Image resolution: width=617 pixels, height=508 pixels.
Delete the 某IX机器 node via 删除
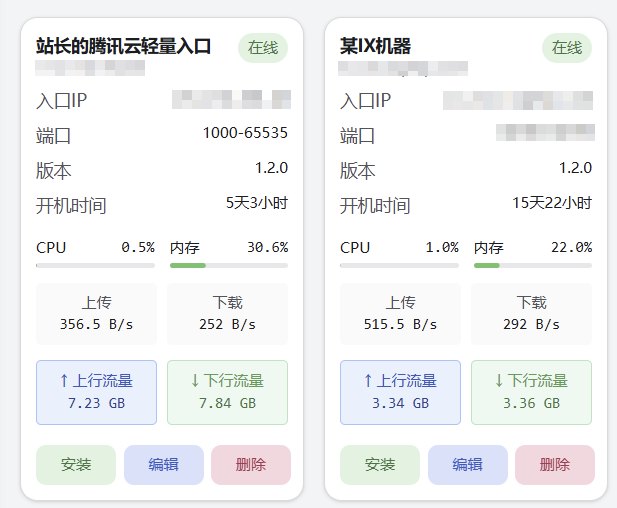(555, 465)
